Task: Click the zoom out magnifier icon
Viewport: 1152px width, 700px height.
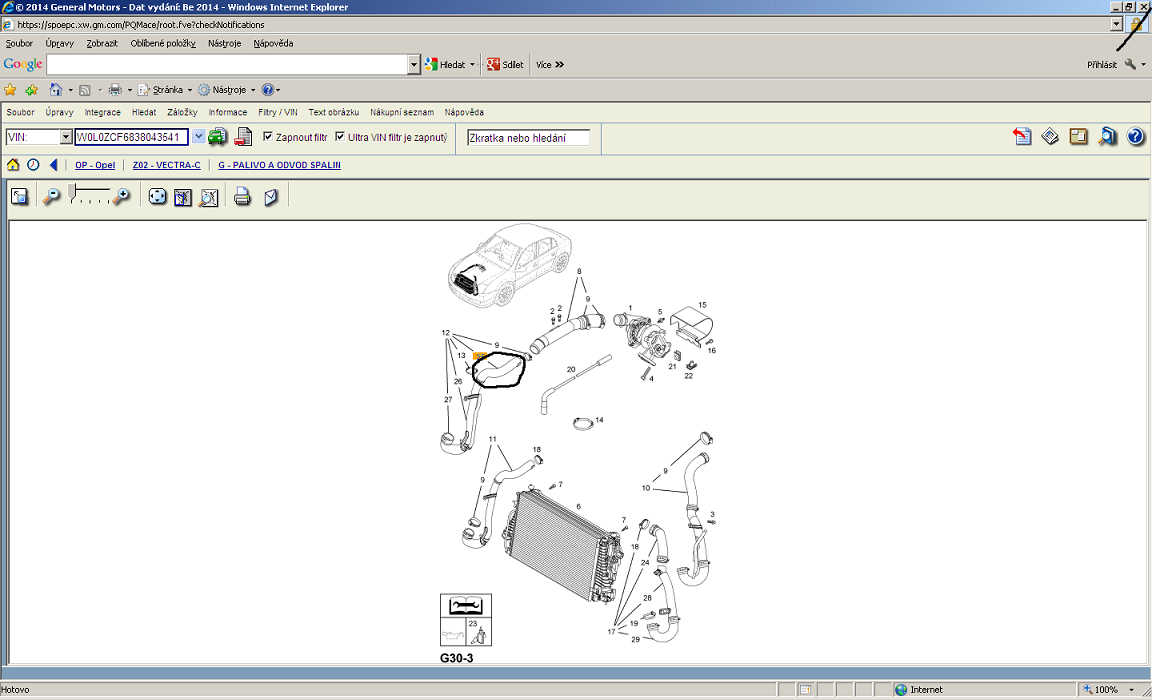Action: (x=52, y=197)
